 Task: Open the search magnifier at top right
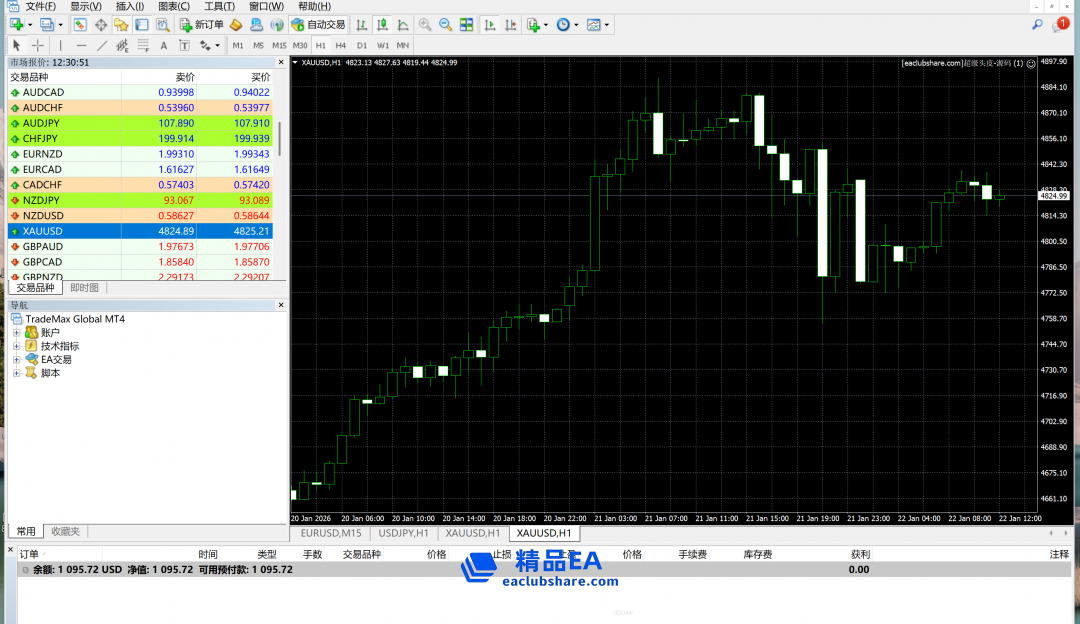(1037, 24)
